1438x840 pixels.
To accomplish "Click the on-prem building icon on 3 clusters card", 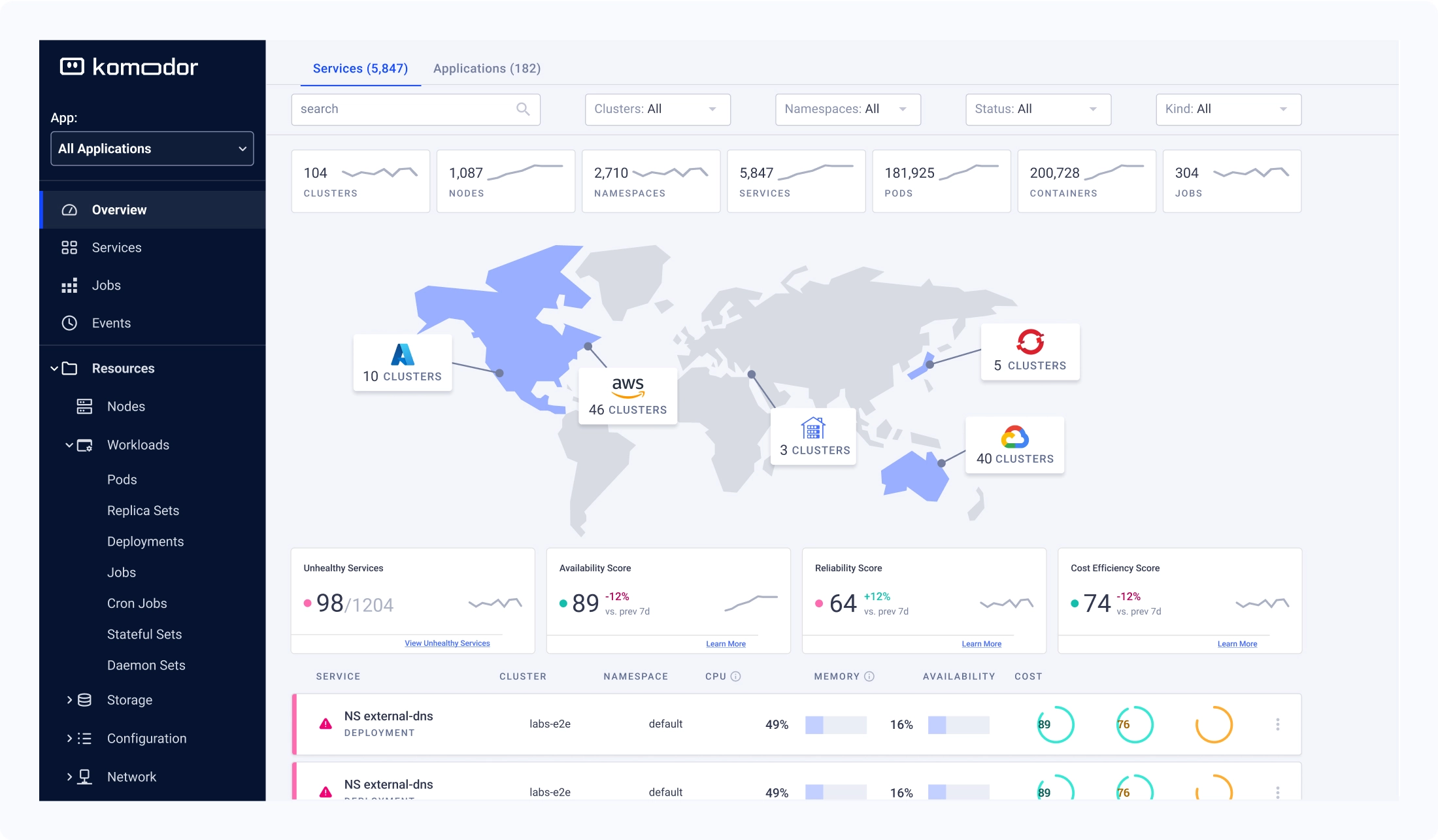I will [x=813, y=428].
